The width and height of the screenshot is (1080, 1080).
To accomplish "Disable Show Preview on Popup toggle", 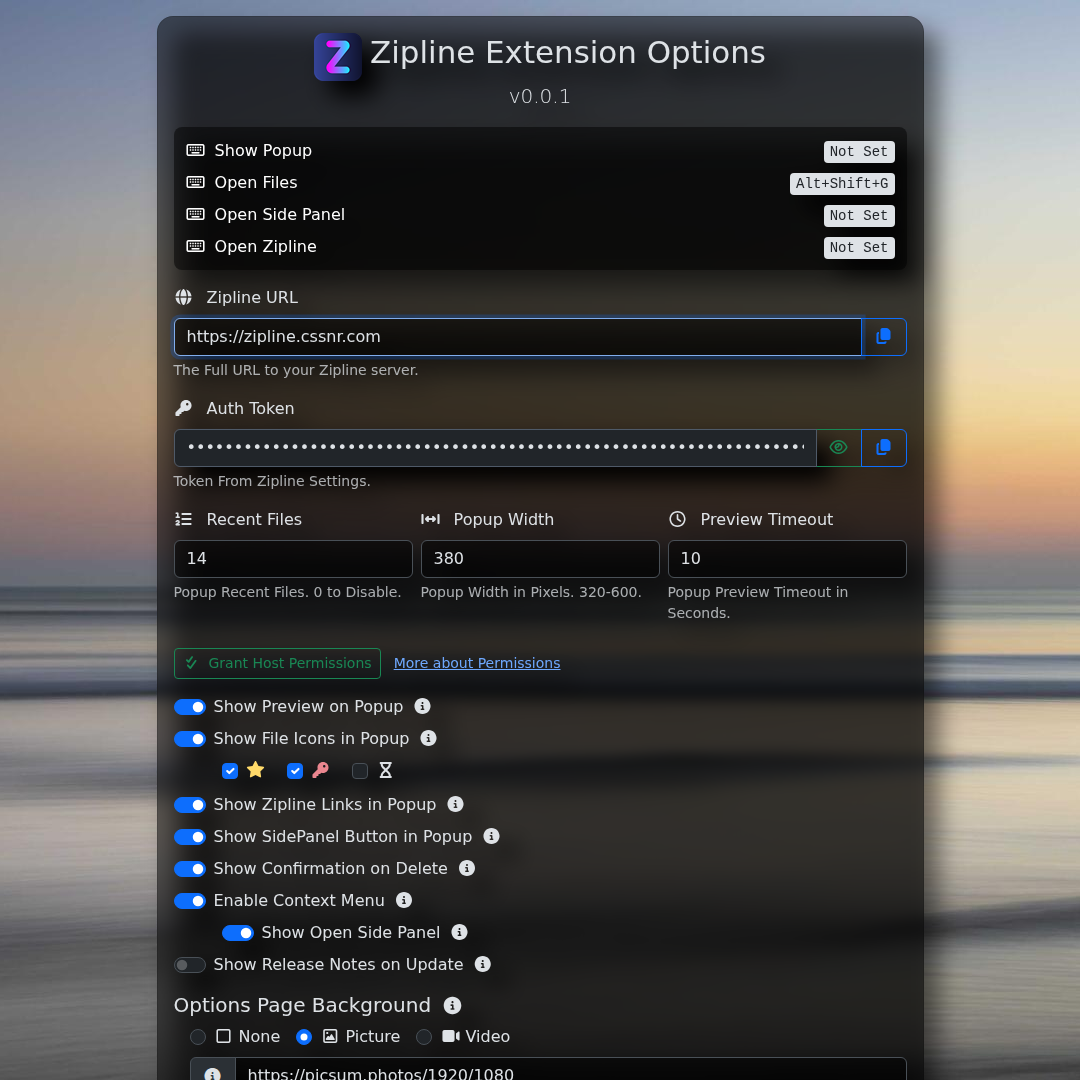I will tap(190, 707).
